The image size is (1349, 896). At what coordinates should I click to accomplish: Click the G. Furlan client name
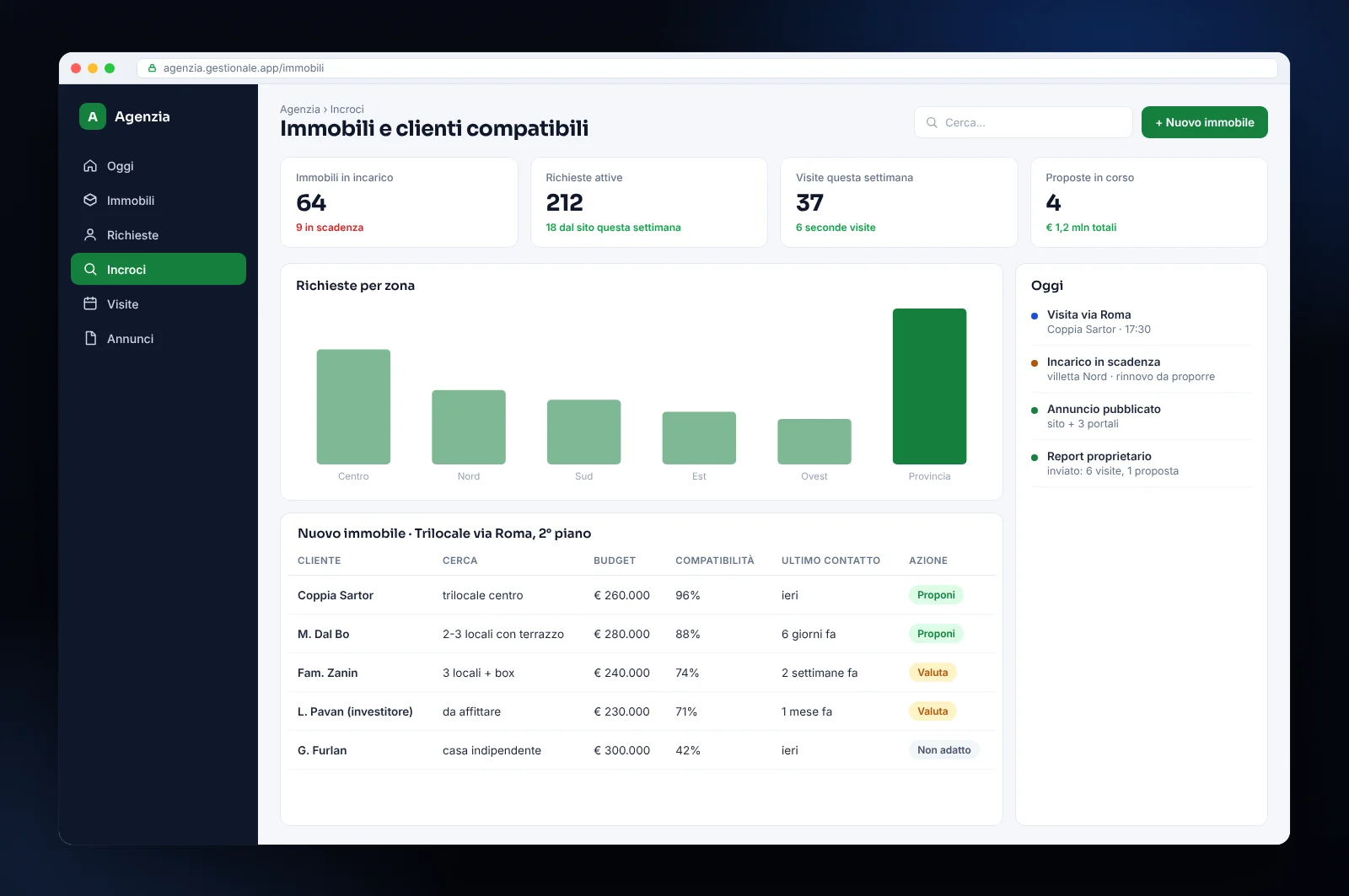pyautogui.click(x=322, y=750)
